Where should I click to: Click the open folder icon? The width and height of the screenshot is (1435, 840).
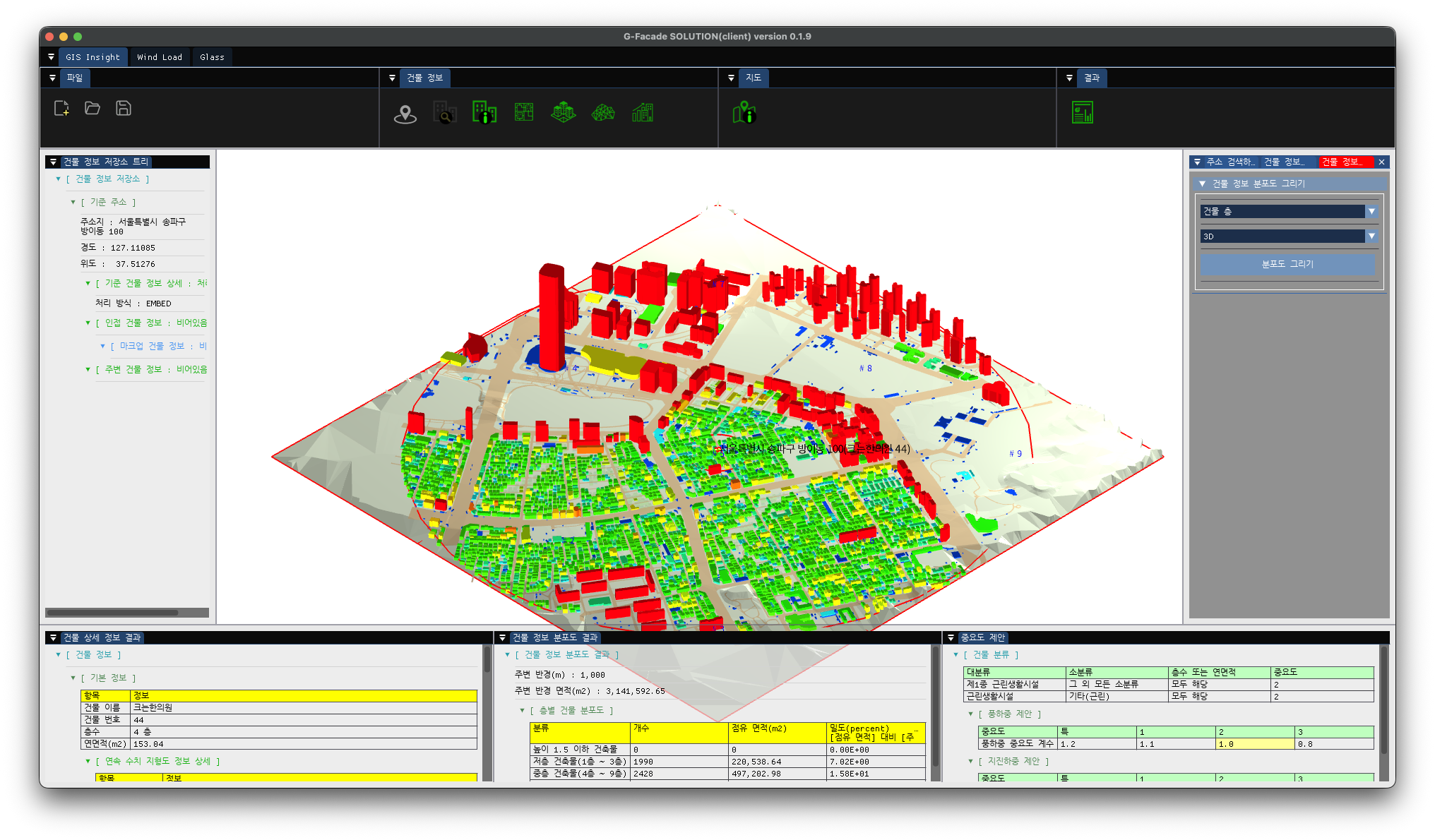(93, 108)
